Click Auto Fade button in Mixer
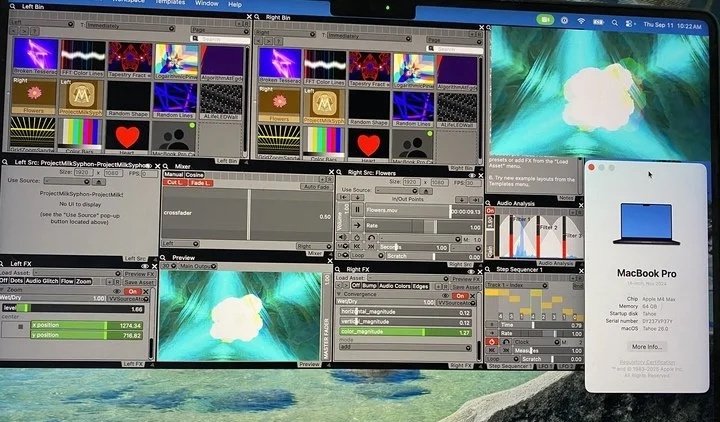 click(x=316, y=187)
